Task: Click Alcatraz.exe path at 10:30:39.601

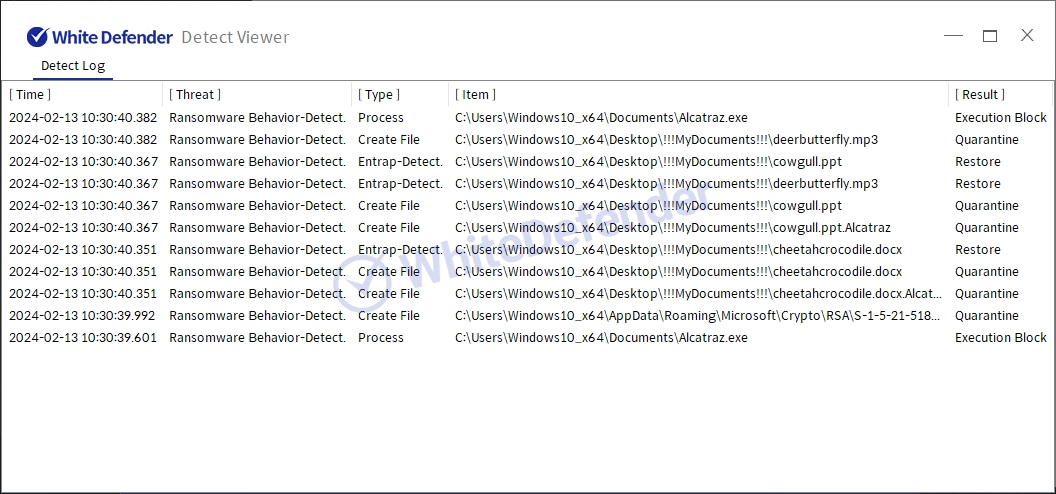Action: coord(601,338)
